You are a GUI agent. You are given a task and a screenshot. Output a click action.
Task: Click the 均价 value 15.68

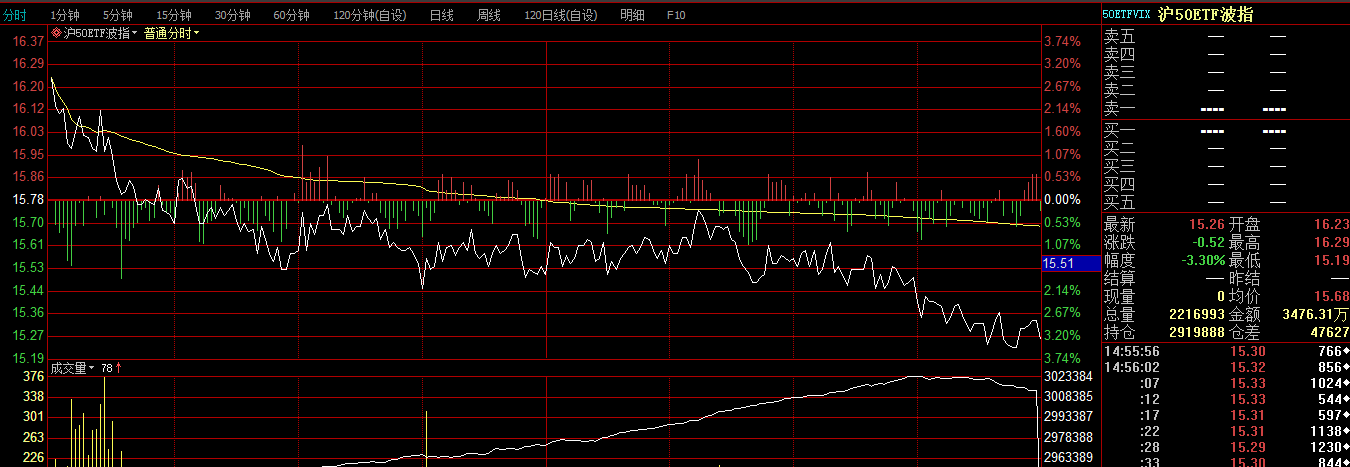(1332, 297)
